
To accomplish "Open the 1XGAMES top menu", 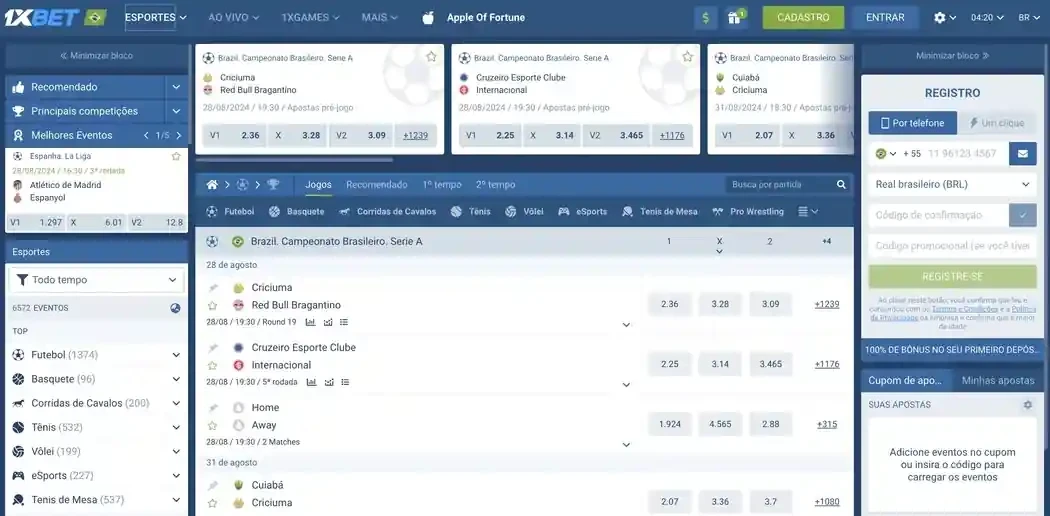I will coord(310,17).
